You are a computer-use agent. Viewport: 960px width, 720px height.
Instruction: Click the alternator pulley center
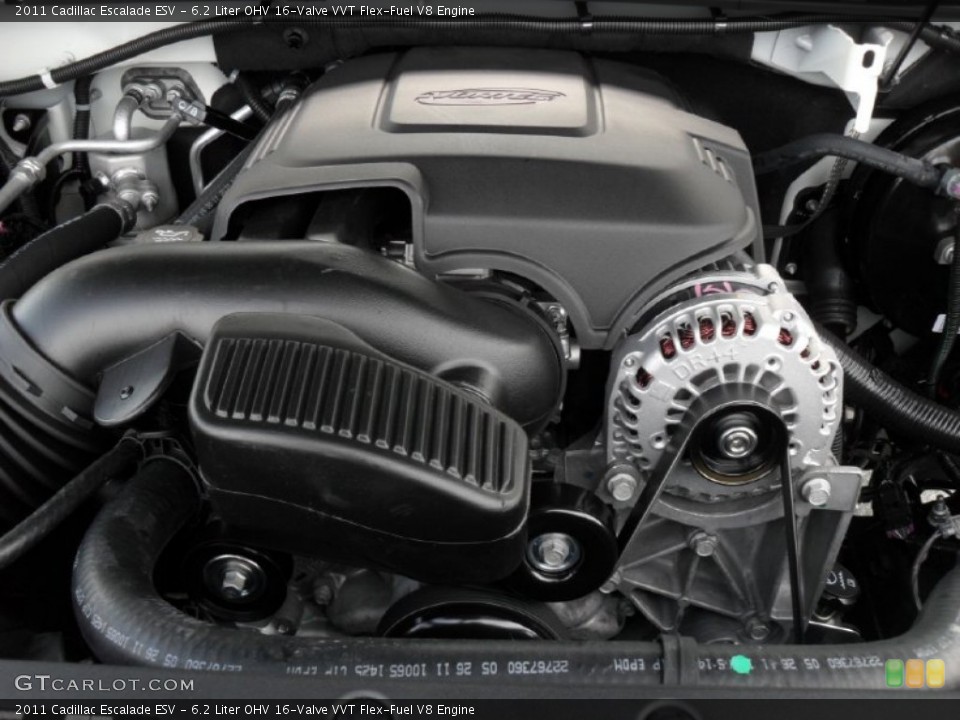pyautogui.click(x=738, y=440)
